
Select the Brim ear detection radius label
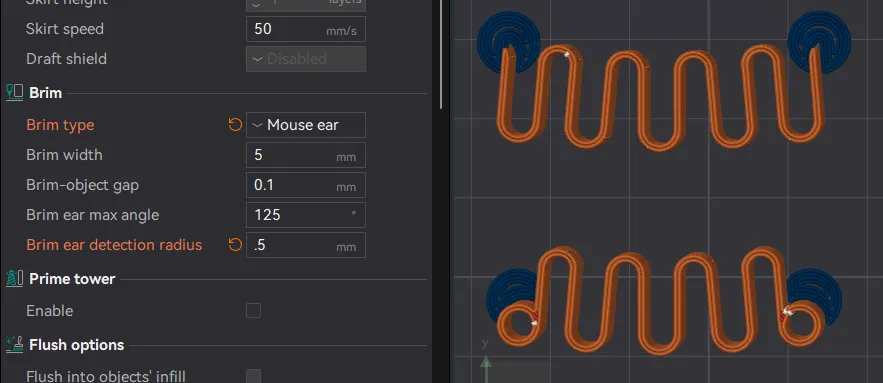114,245
